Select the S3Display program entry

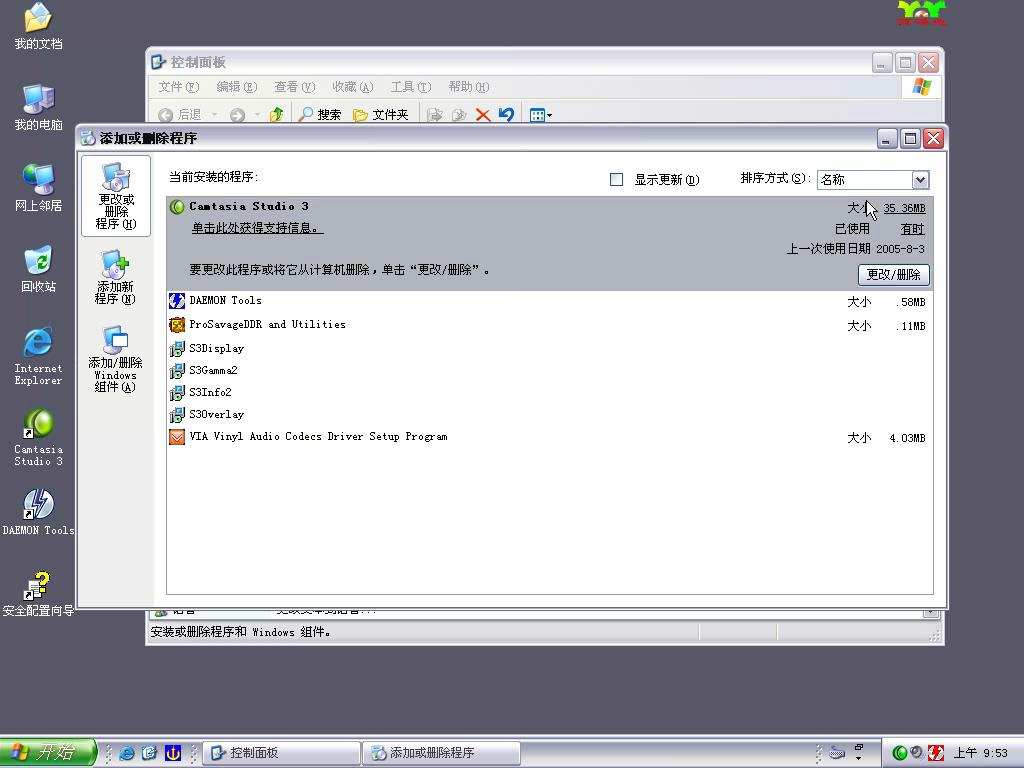click(550, 349)
